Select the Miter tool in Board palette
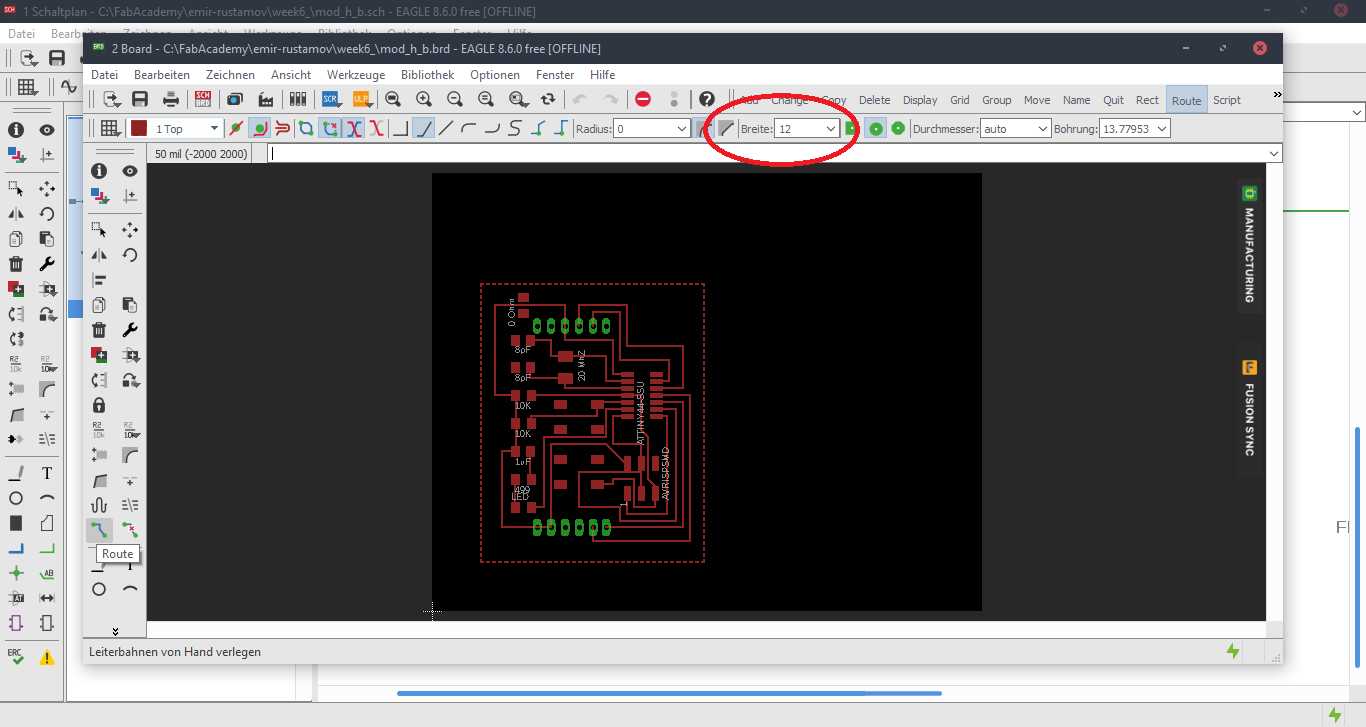The width and height of the screenshot is (1366, 727). coord(130,455)
